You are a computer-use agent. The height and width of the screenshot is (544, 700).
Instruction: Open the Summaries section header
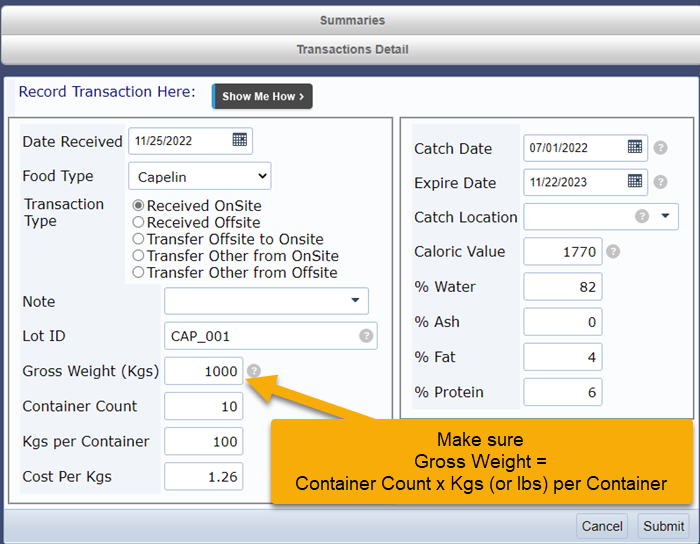point(352,21)
